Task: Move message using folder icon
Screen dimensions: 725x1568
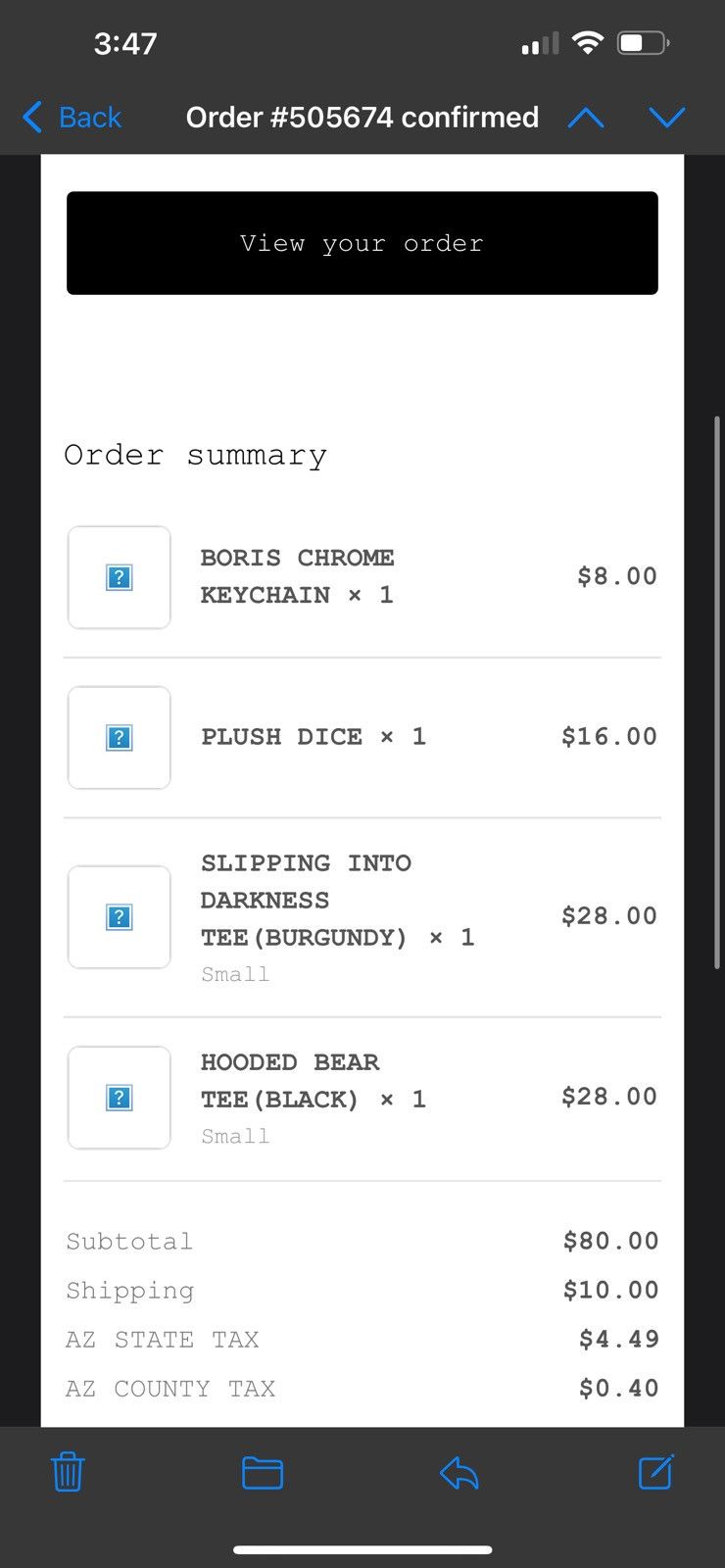Action: point(263,1473)
